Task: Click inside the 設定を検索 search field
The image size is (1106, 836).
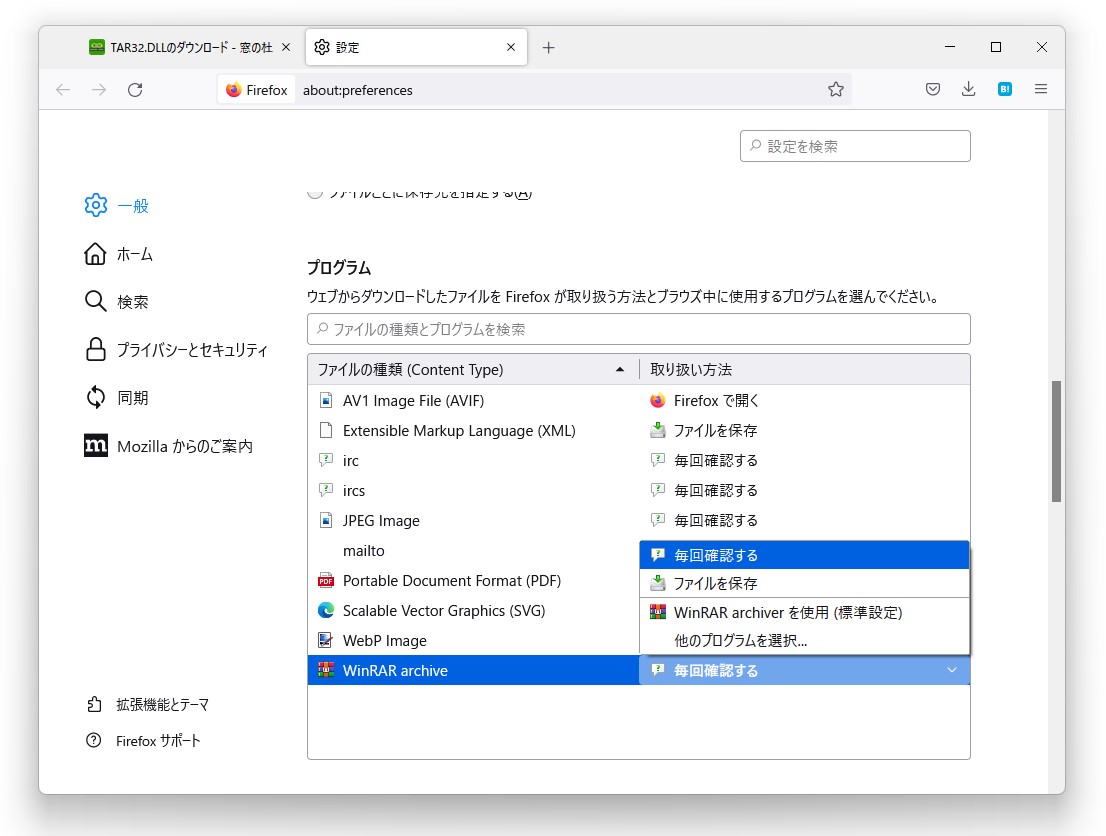Action: [855, 145]
